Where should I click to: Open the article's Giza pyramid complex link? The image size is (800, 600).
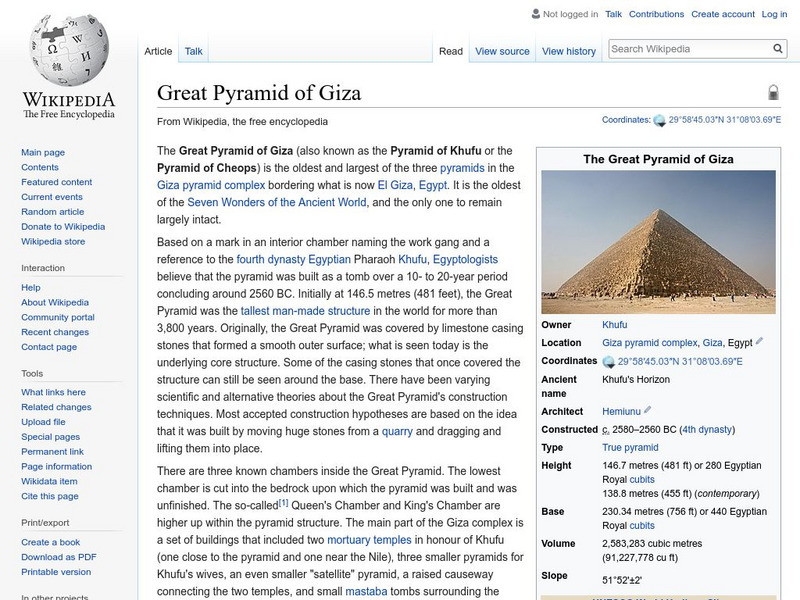click(x=211, y=185)
